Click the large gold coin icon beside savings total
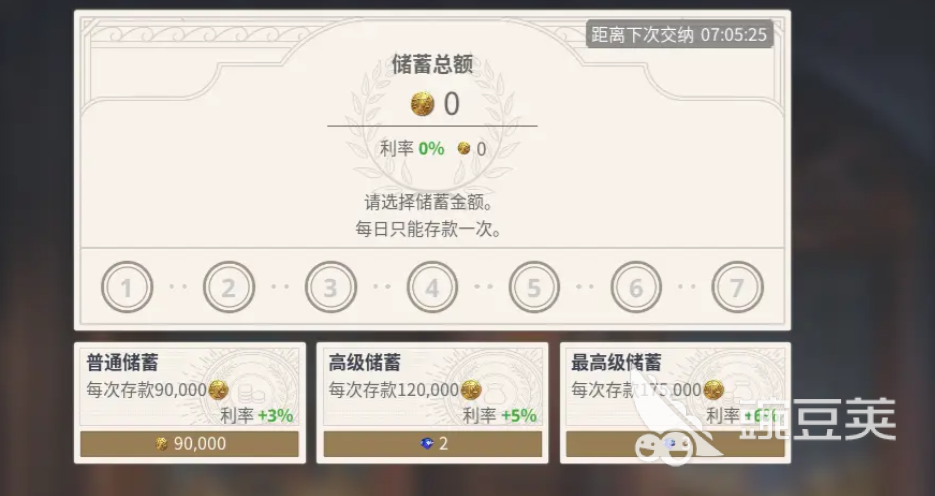The width and height of the screenshot is (935, 496). point(422,104)
